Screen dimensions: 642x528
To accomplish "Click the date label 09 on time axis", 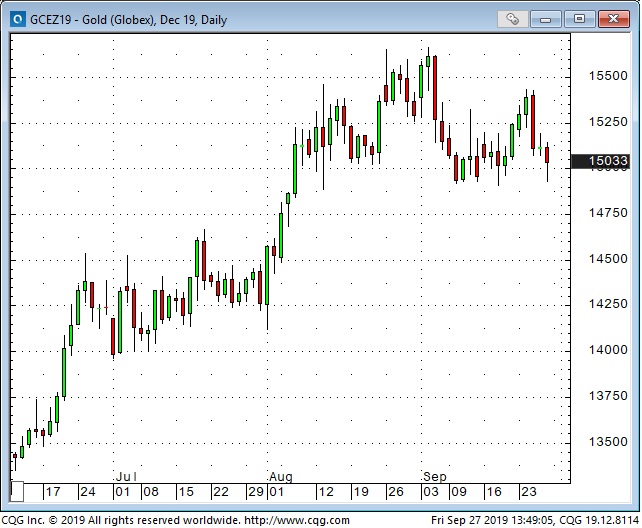I will [459, 492].
